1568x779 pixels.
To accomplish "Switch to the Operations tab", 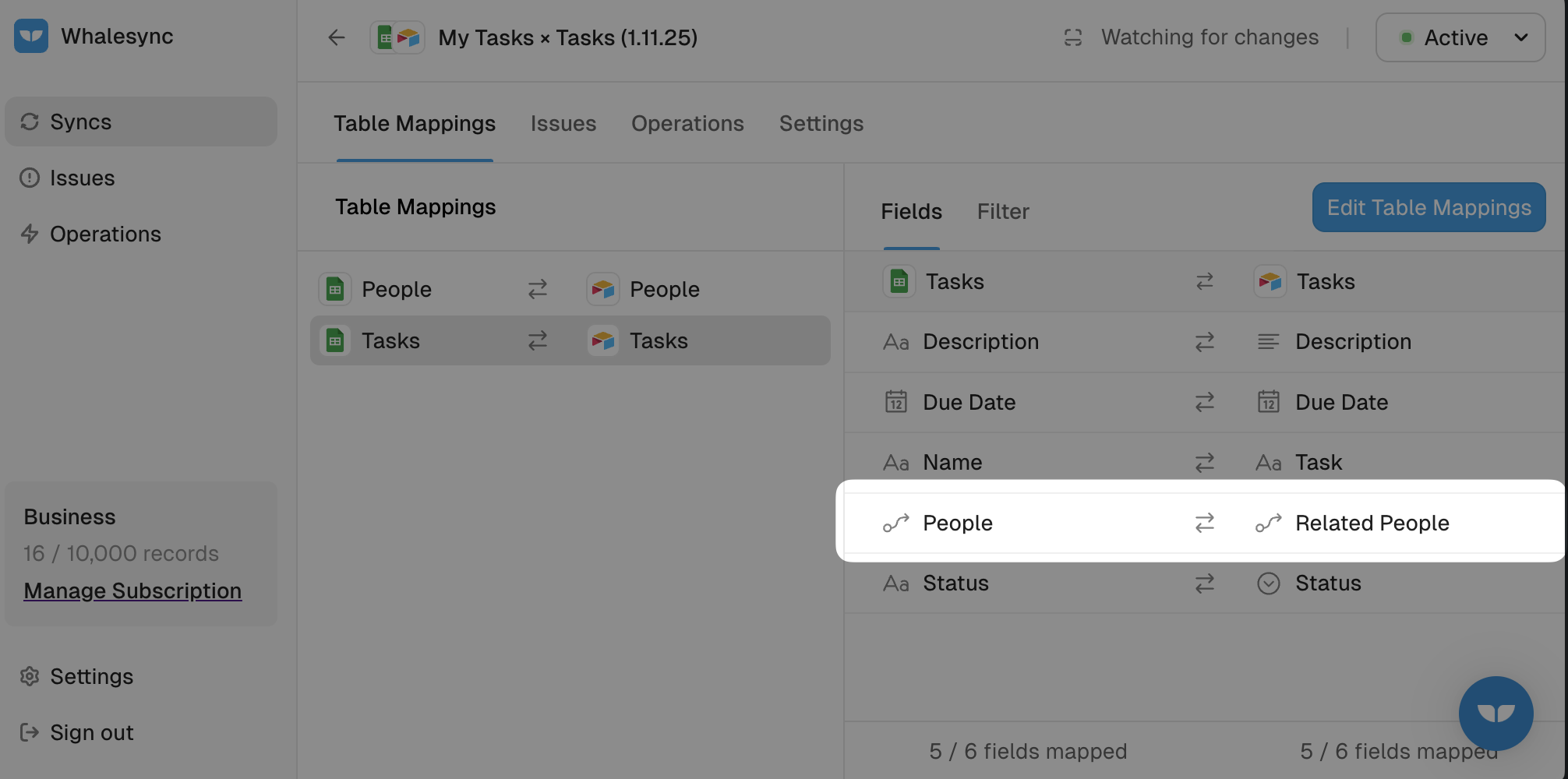I will point(687,123).
